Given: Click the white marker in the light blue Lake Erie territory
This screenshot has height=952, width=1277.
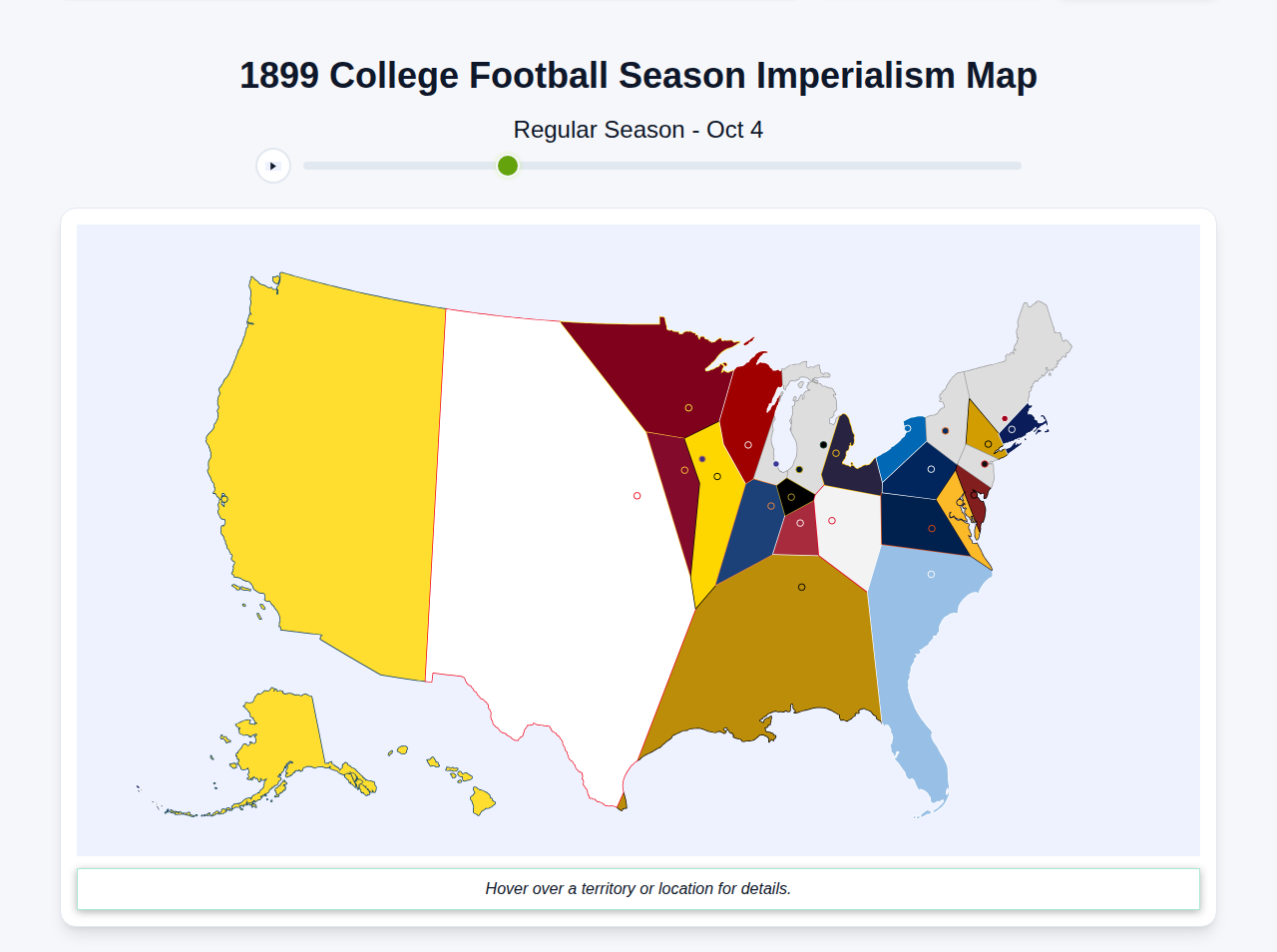Looking at the screenshot, I should 908,427.
